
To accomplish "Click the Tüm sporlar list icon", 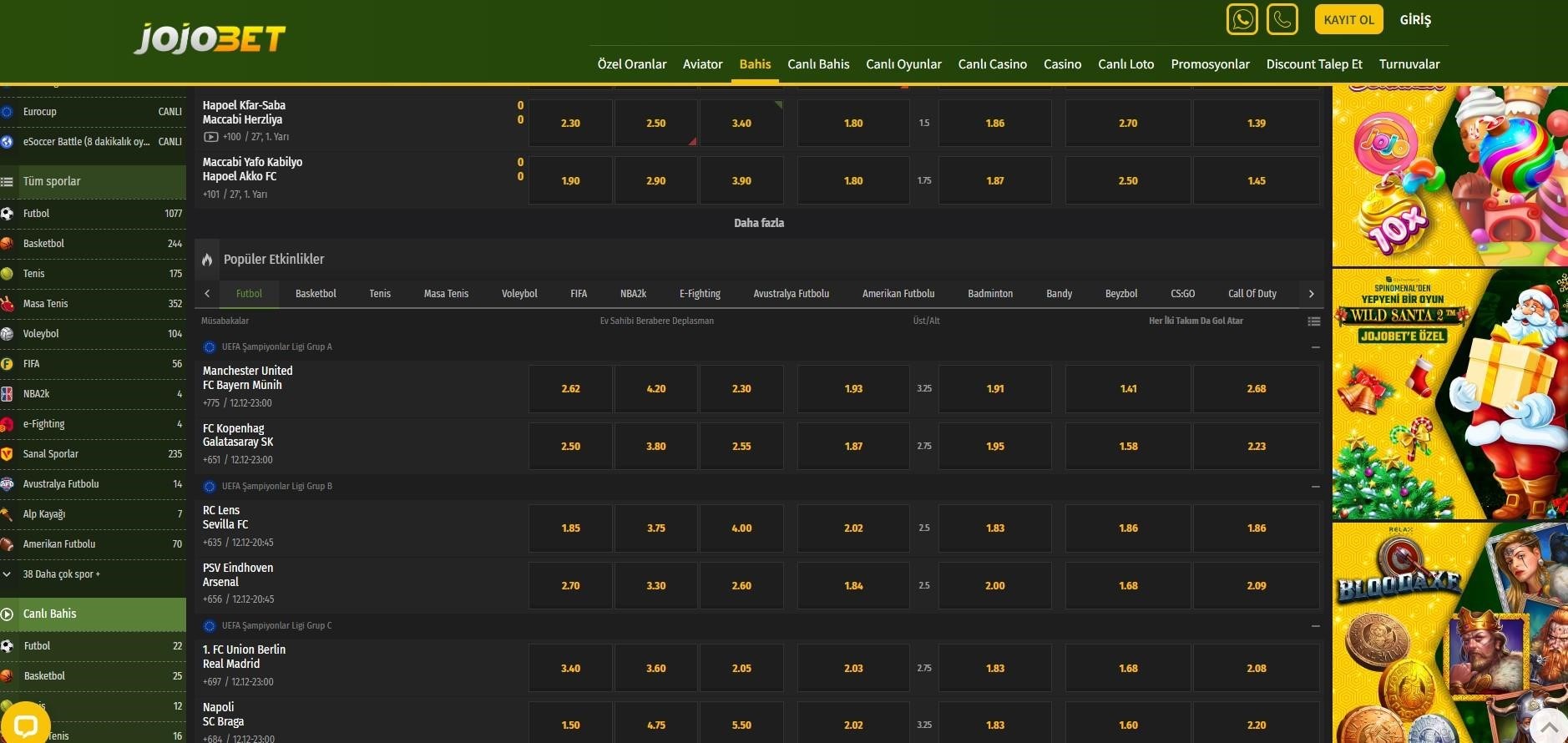I will click(8, 181).
